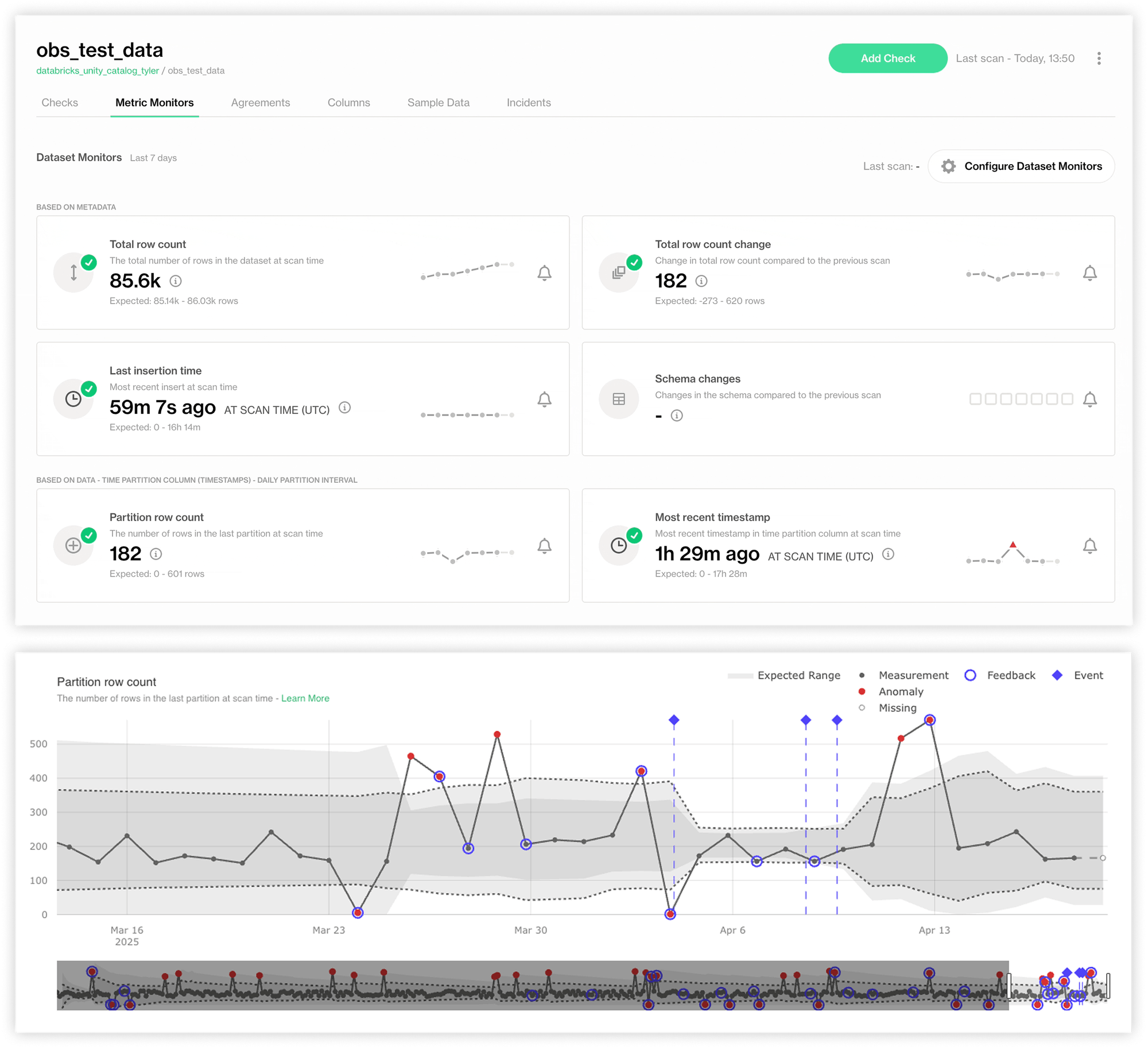The image size is (1148, 1048).
Task: Click the Total row count change copy icon
Action: point(619,273)
